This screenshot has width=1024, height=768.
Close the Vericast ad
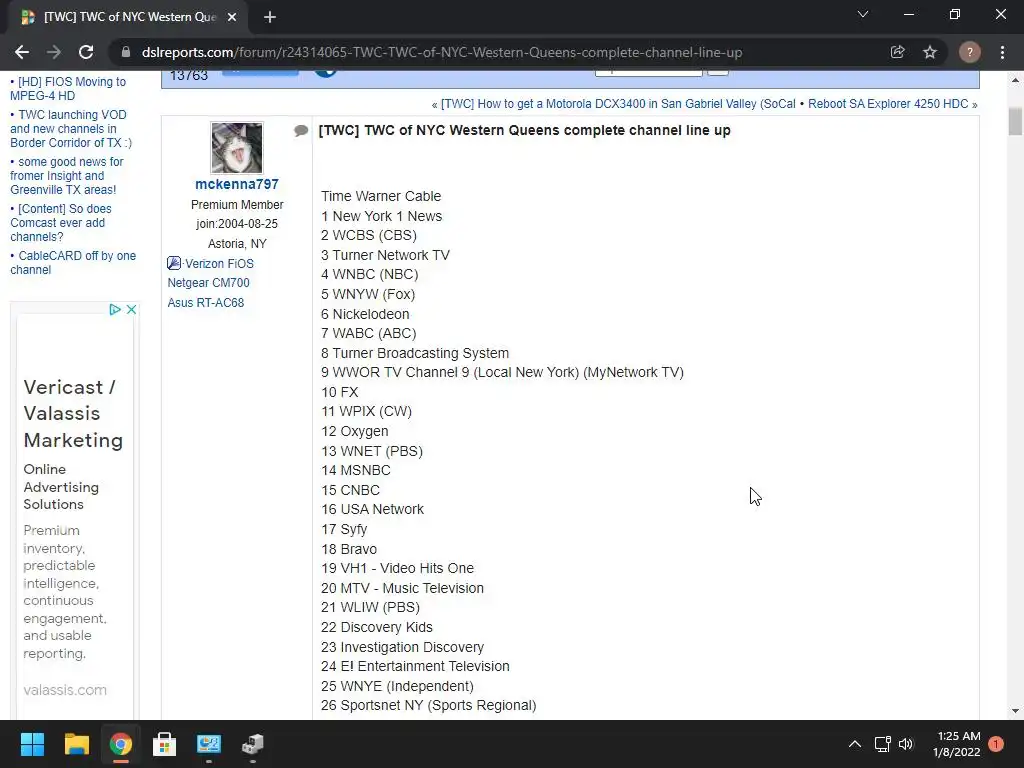(x=131, y=310)
